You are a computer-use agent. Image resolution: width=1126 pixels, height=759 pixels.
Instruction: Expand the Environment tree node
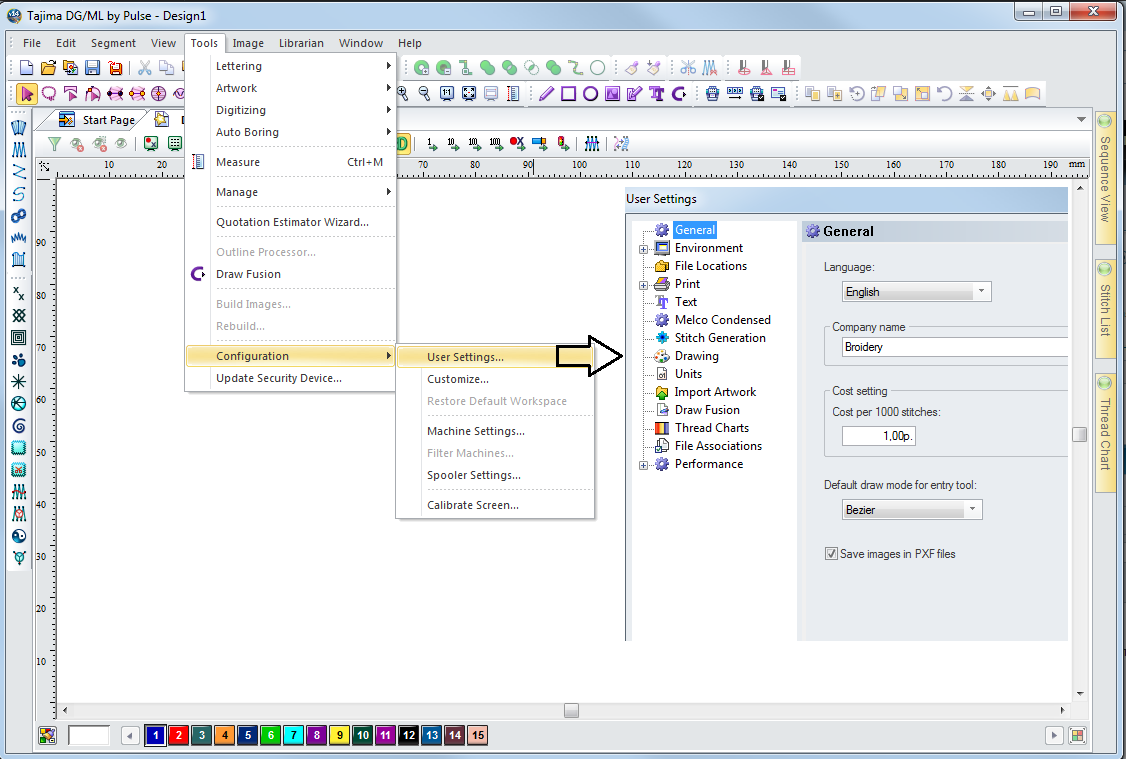click(x=644, y=248)
